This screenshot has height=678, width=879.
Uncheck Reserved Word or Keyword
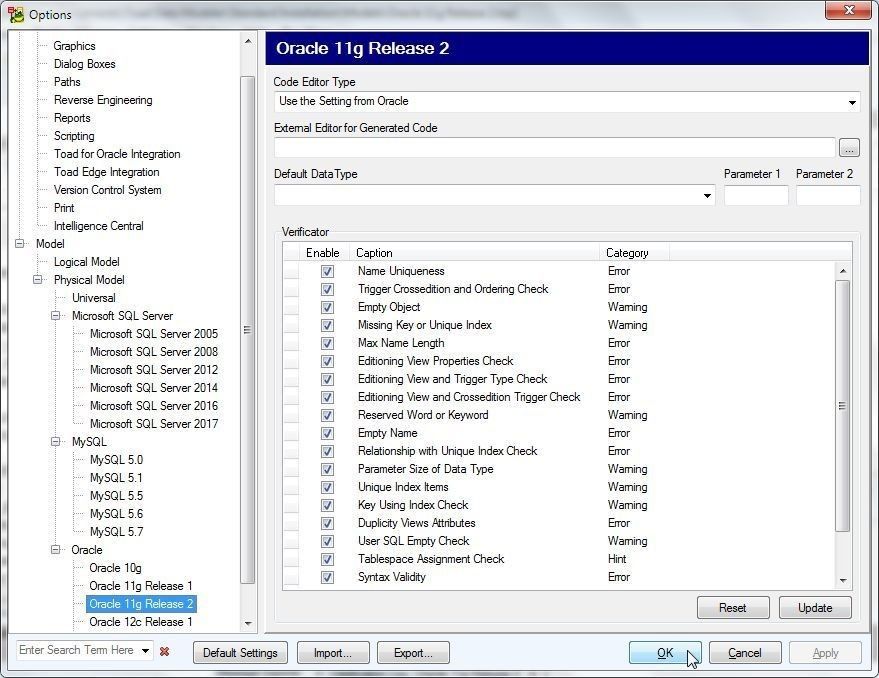(x=327, y=416)
